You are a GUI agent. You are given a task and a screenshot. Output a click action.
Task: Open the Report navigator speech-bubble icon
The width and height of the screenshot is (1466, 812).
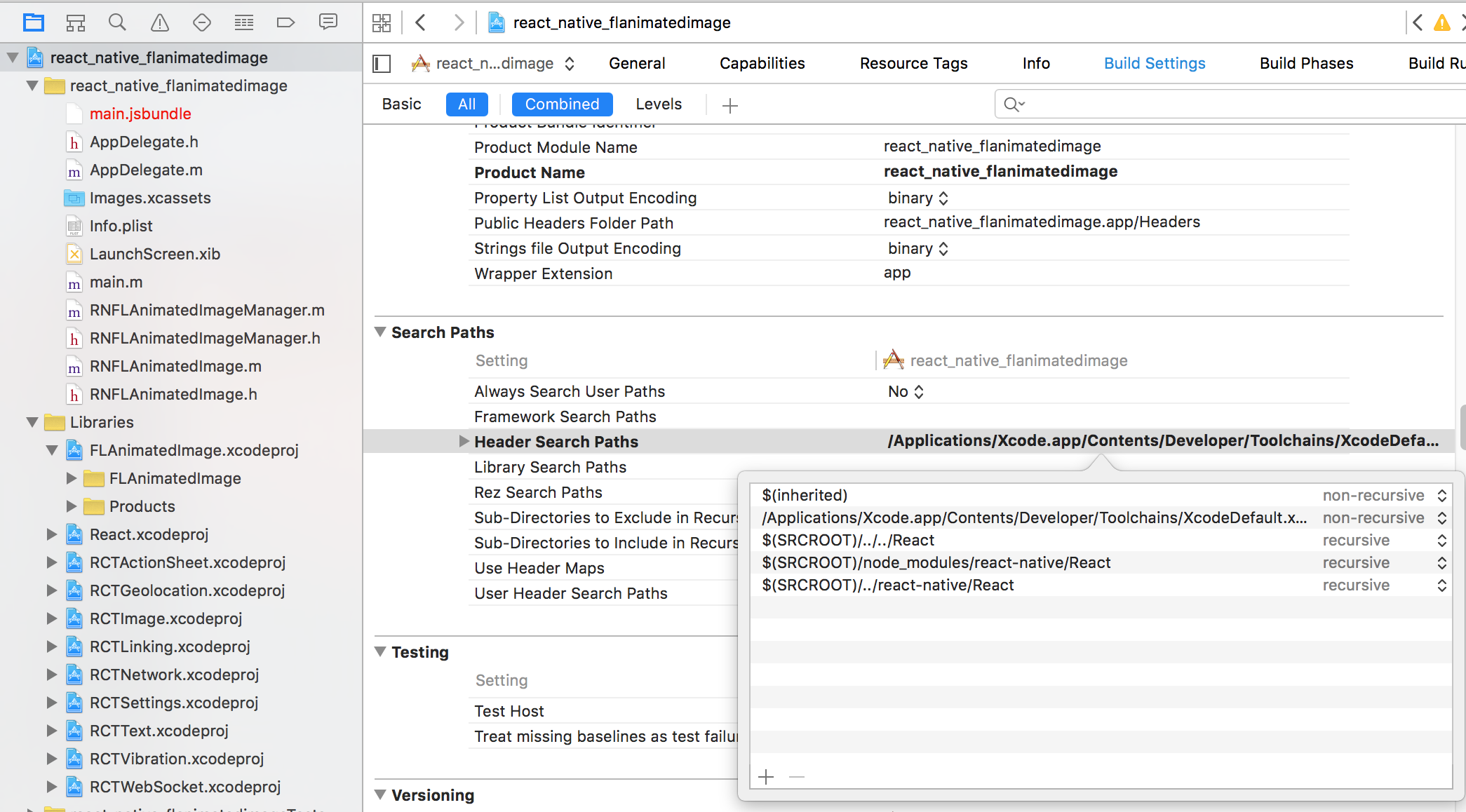tap(328, 22)
